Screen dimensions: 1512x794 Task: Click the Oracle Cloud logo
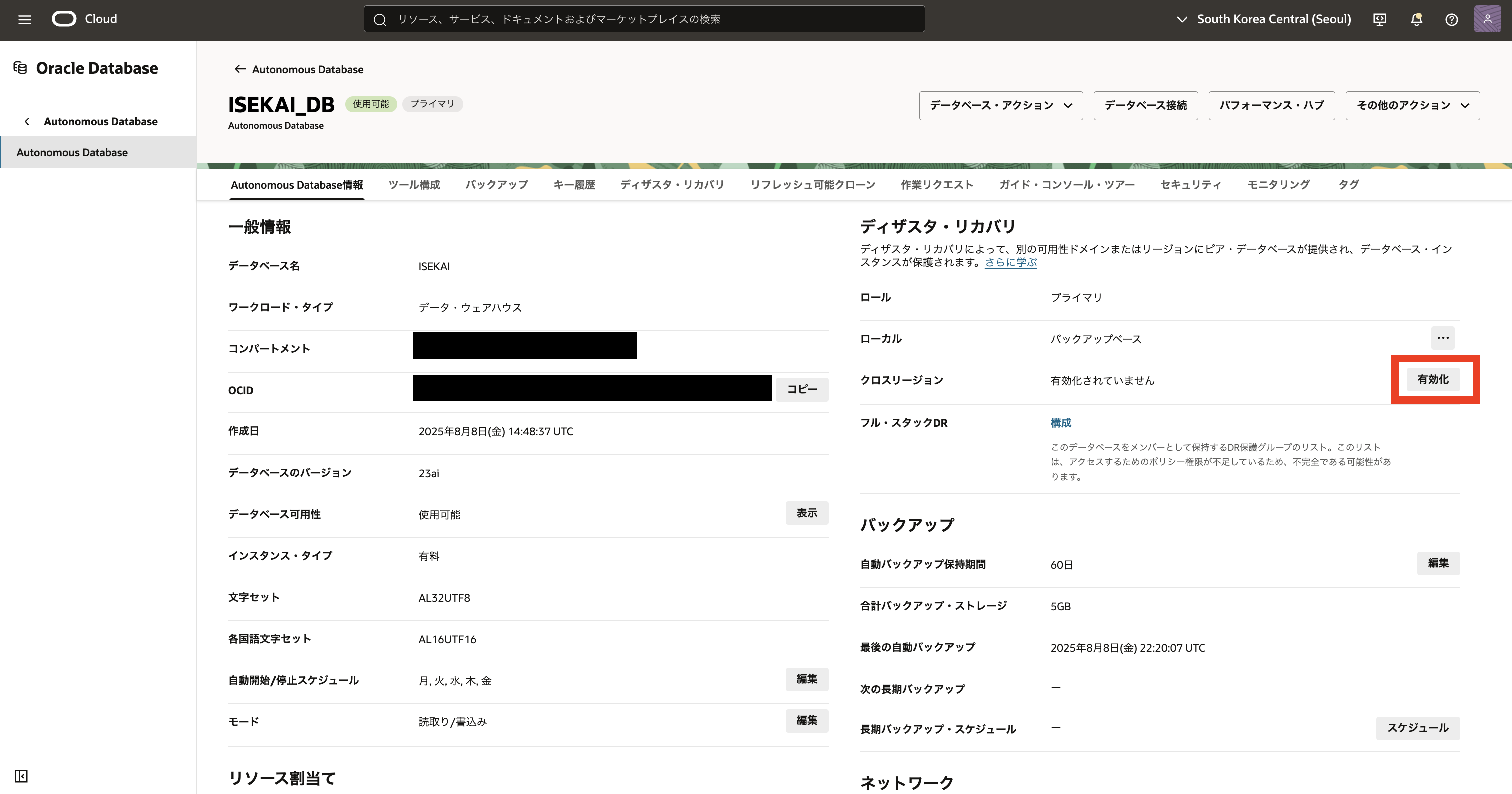coord(64,18)
